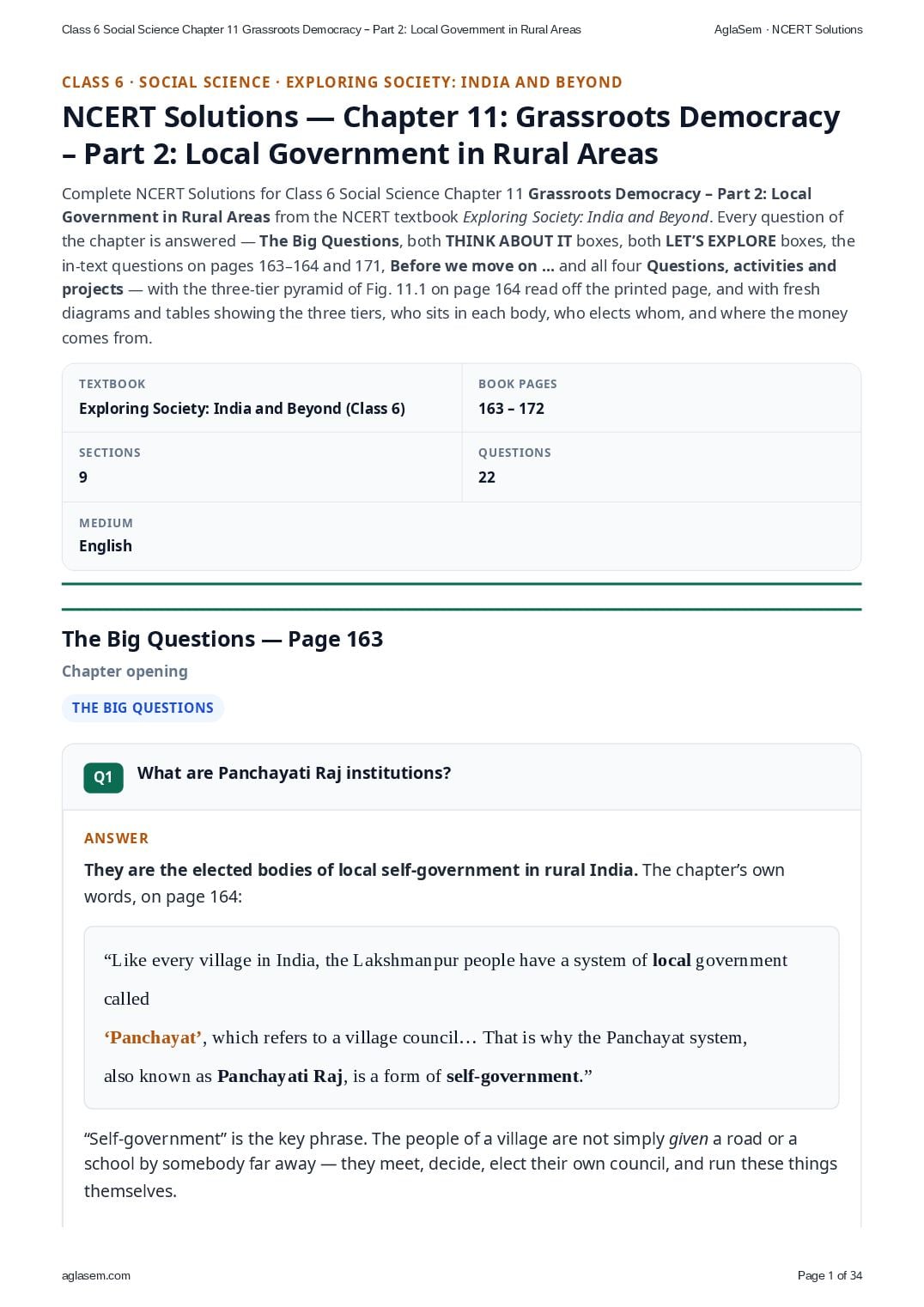Click the question 'What are Panchayati Raj institutions?'
This screenshot has height=1307, width=924.
[x=295, y=773]
